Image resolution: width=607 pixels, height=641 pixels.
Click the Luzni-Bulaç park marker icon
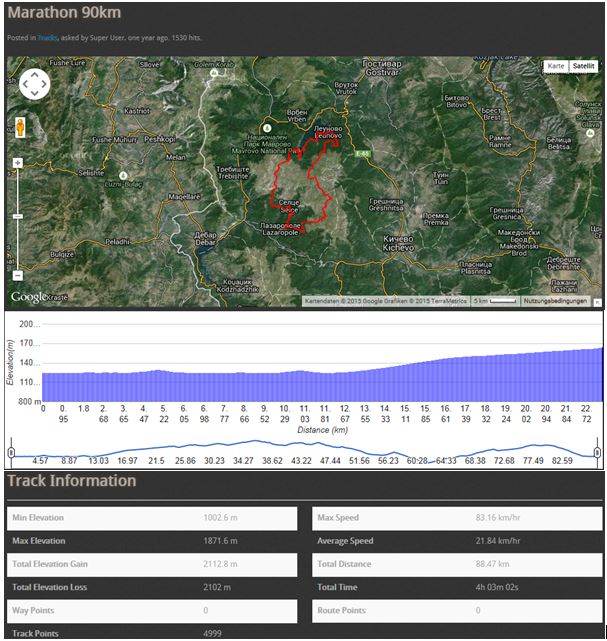(123, 175)
